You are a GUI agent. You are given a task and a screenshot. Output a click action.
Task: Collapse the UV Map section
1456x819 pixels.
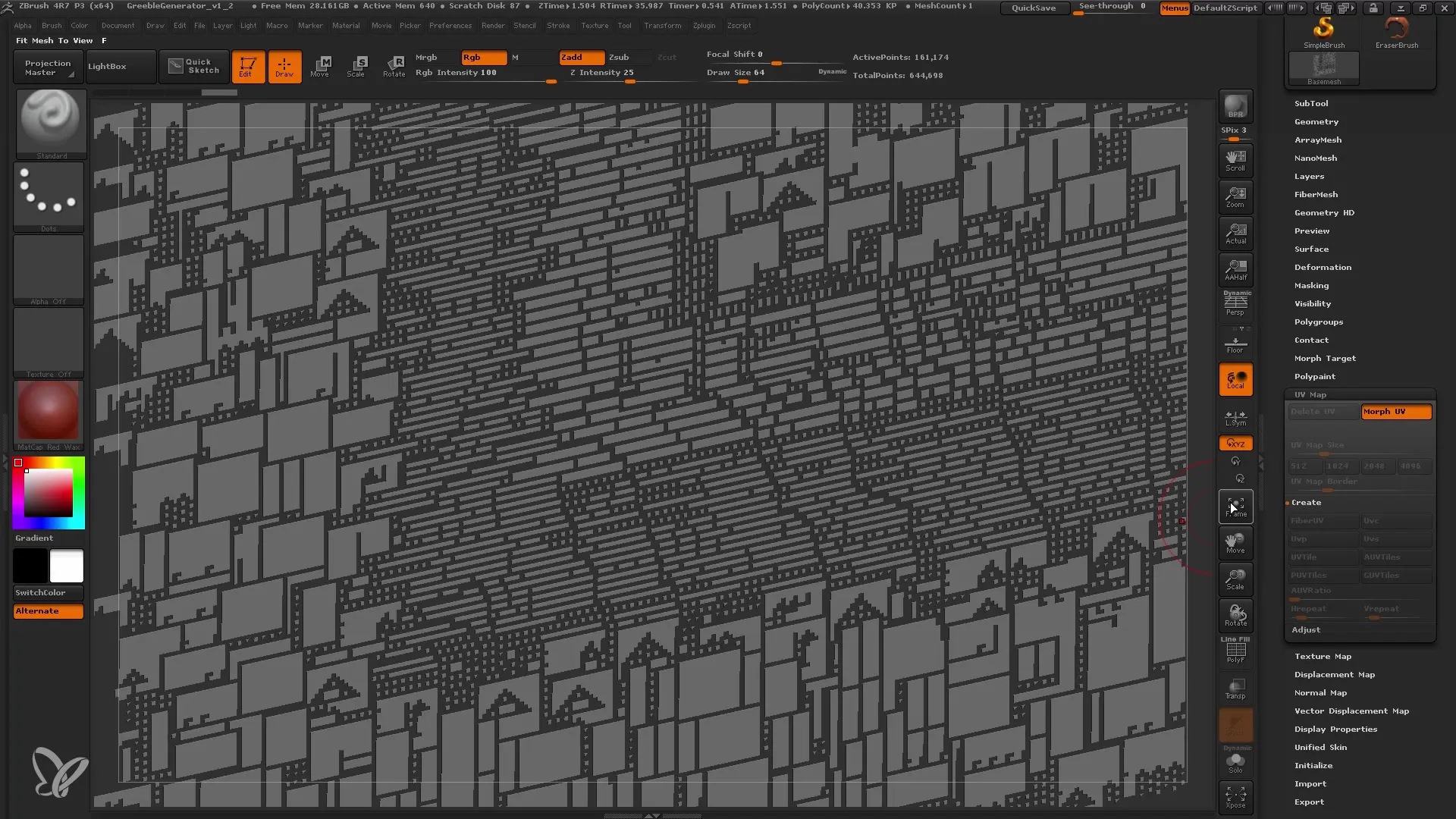(1310, 394)
